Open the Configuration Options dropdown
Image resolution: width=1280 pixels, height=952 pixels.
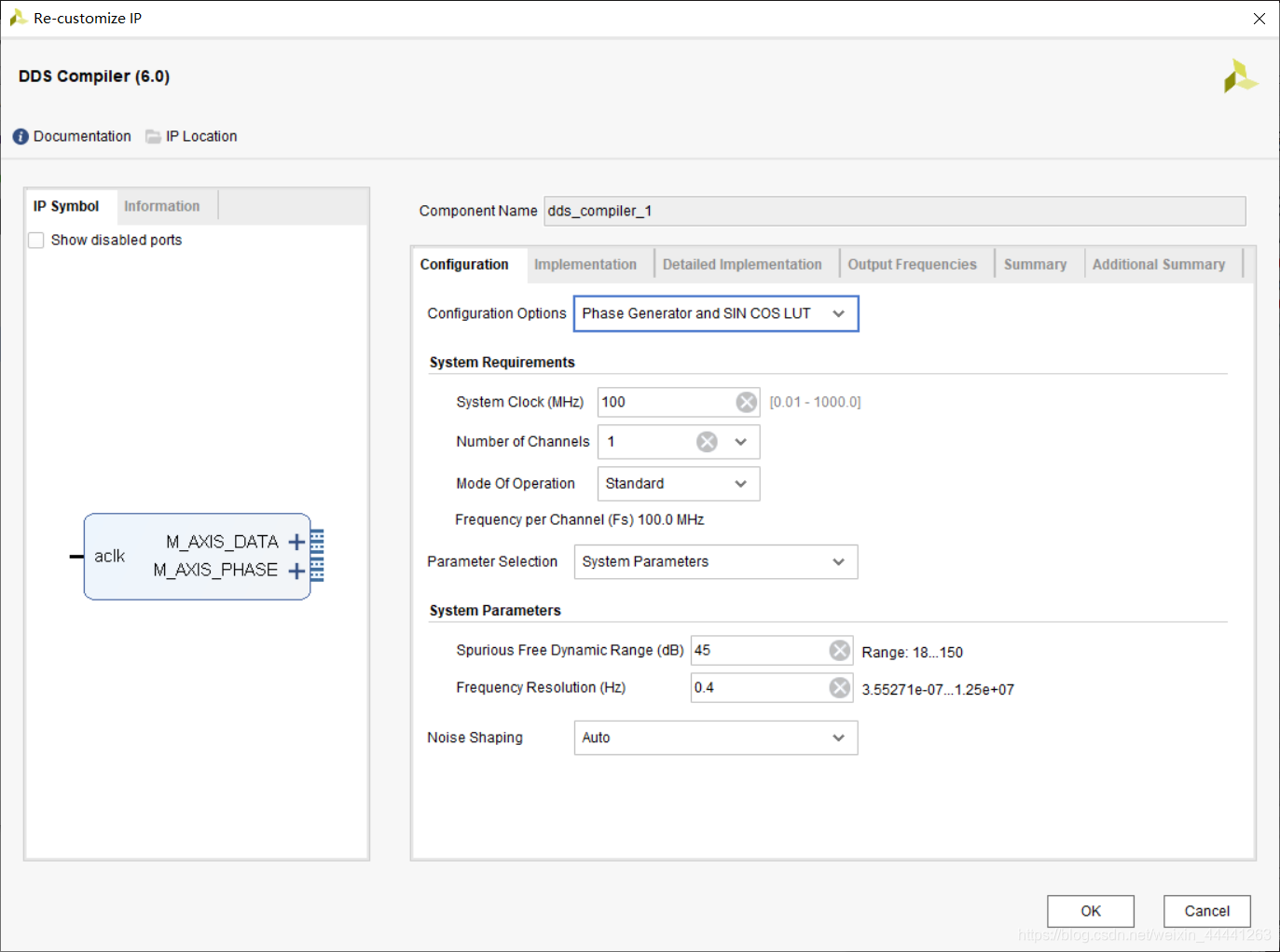click(x=716, y=313)
